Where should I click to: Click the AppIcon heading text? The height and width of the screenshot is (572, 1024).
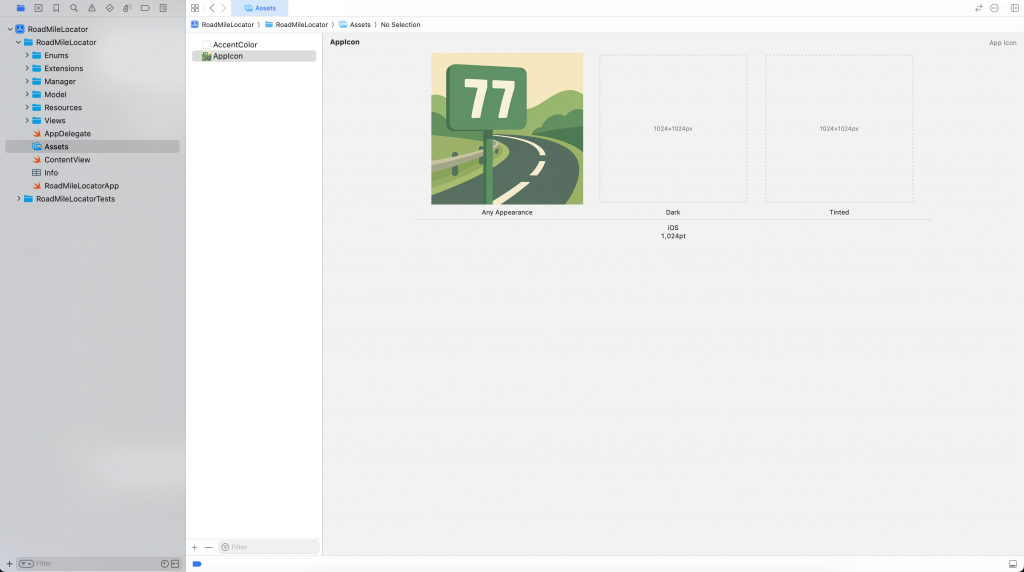tap(345, 42)
